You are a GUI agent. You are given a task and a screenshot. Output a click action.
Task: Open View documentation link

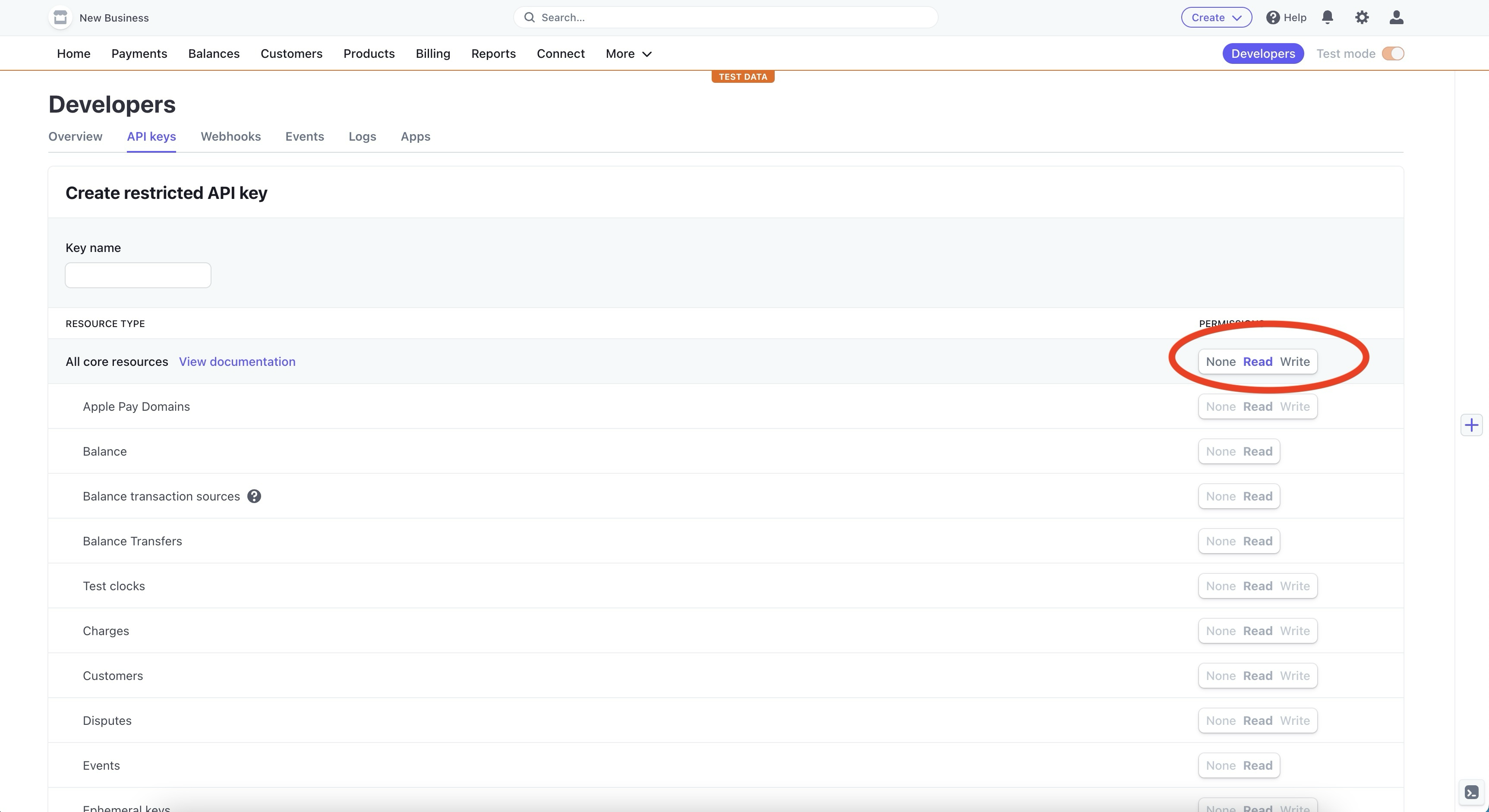[237, 361]
